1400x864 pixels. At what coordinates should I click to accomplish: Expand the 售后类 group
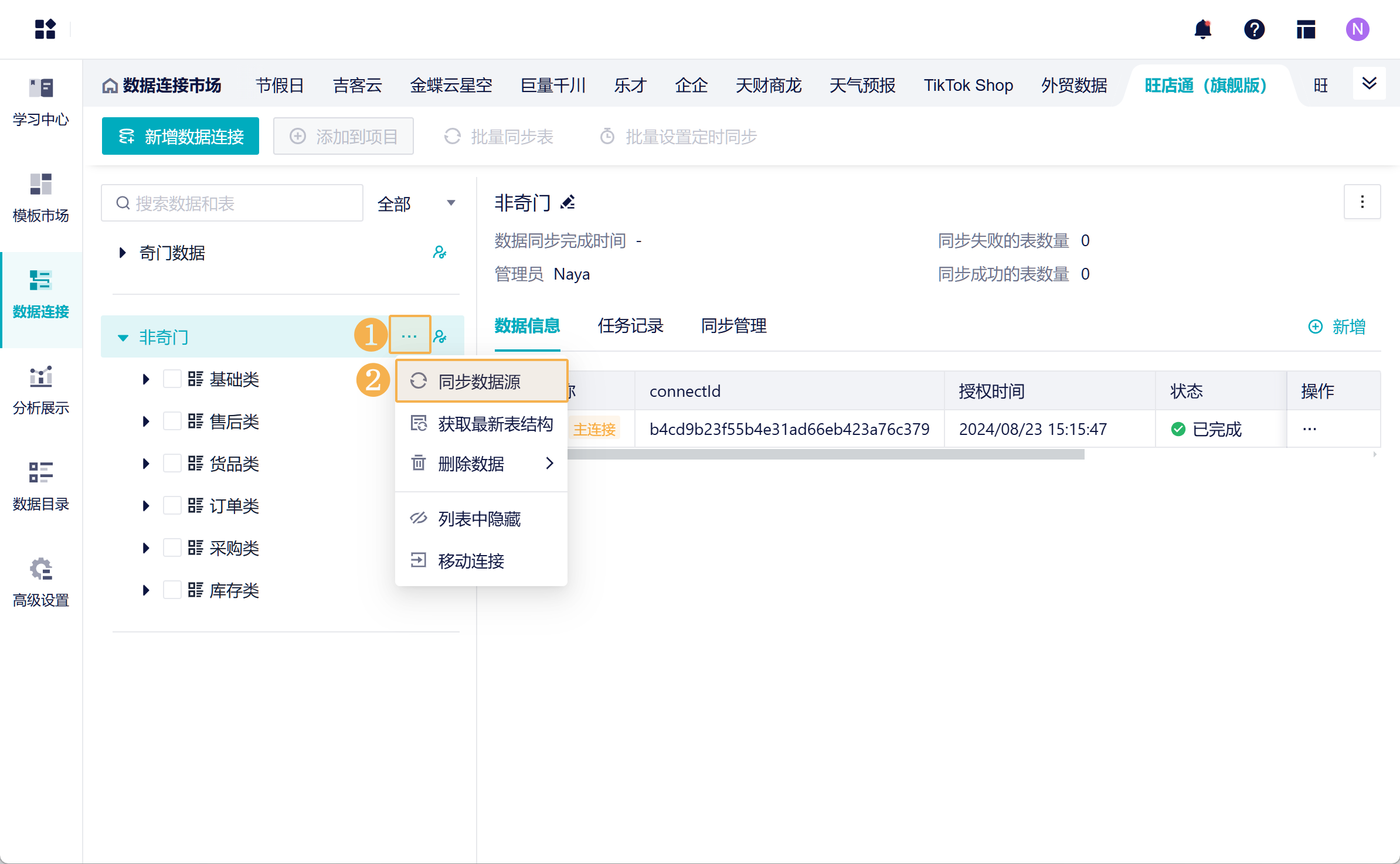pos(145,421)
